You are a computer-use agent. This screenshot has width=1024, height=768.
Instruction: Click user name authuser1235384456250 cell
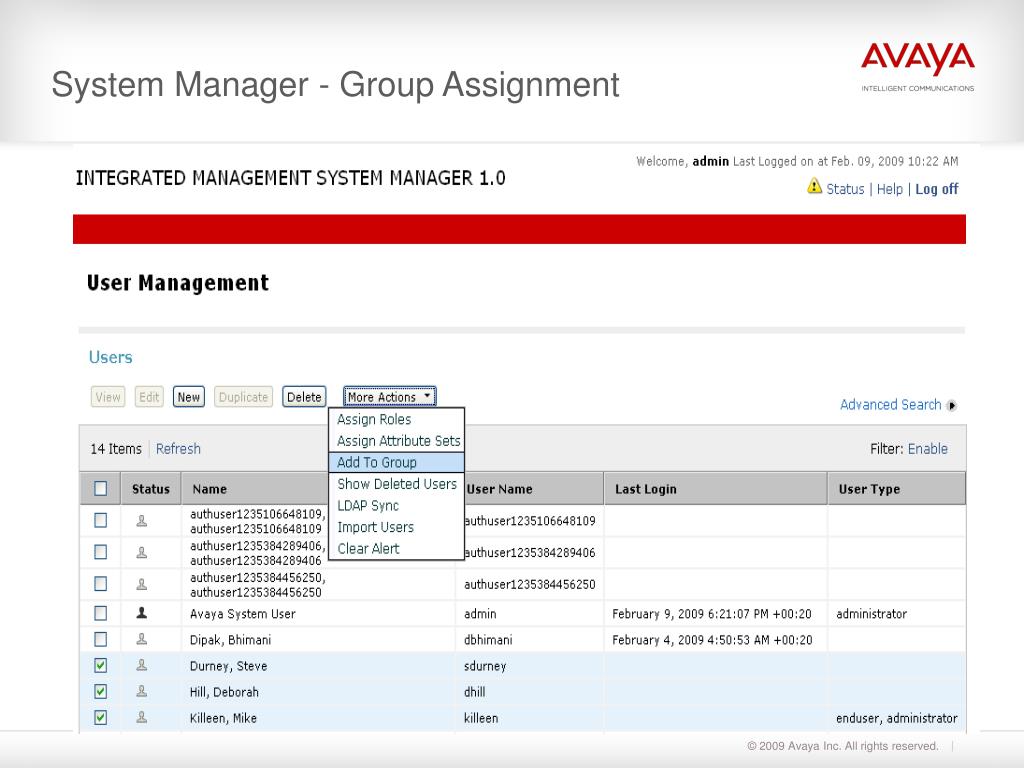point(530,584)
